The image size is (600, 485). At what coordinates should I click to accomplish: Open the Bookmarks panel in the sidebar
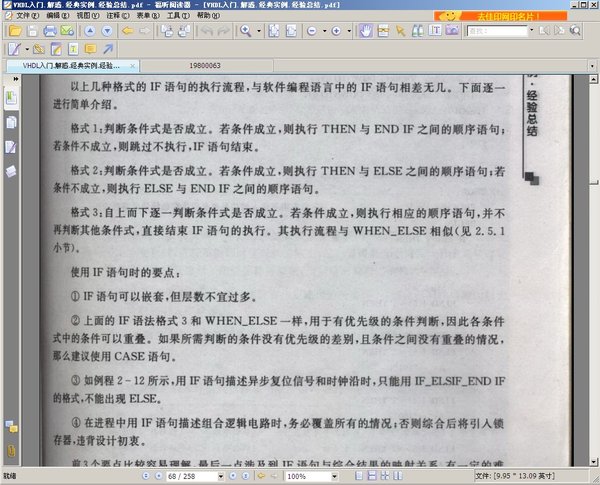tap(11, 98)
